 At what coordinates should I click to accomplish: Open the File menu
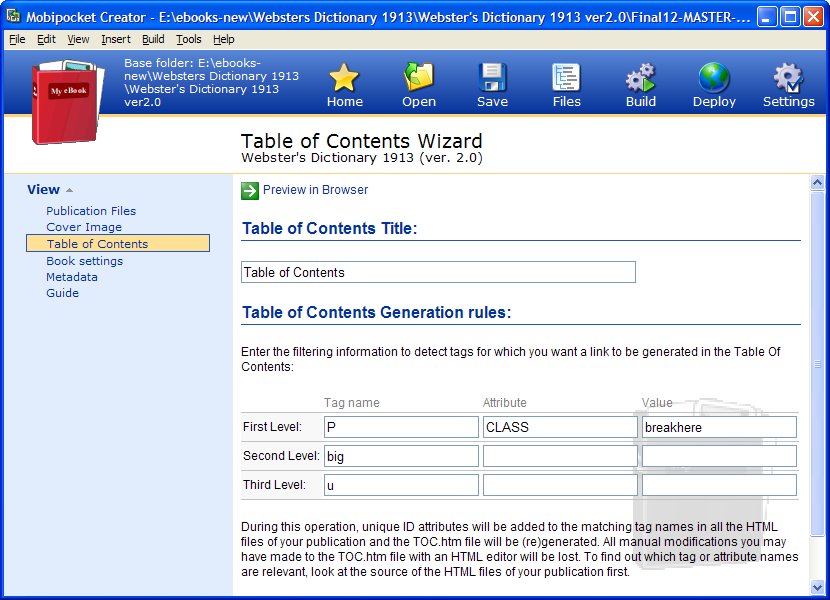17,39
